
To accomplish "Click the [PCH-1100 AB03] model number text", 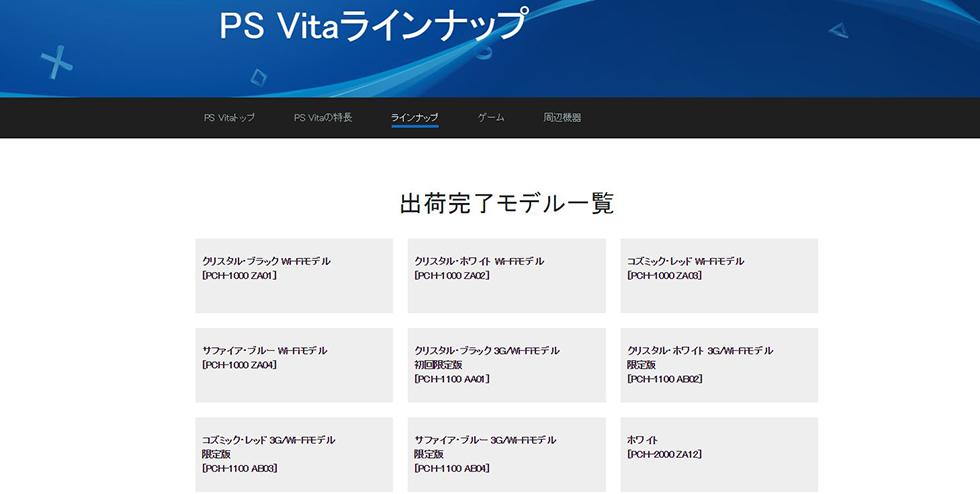I will click(x=239, y=468).
